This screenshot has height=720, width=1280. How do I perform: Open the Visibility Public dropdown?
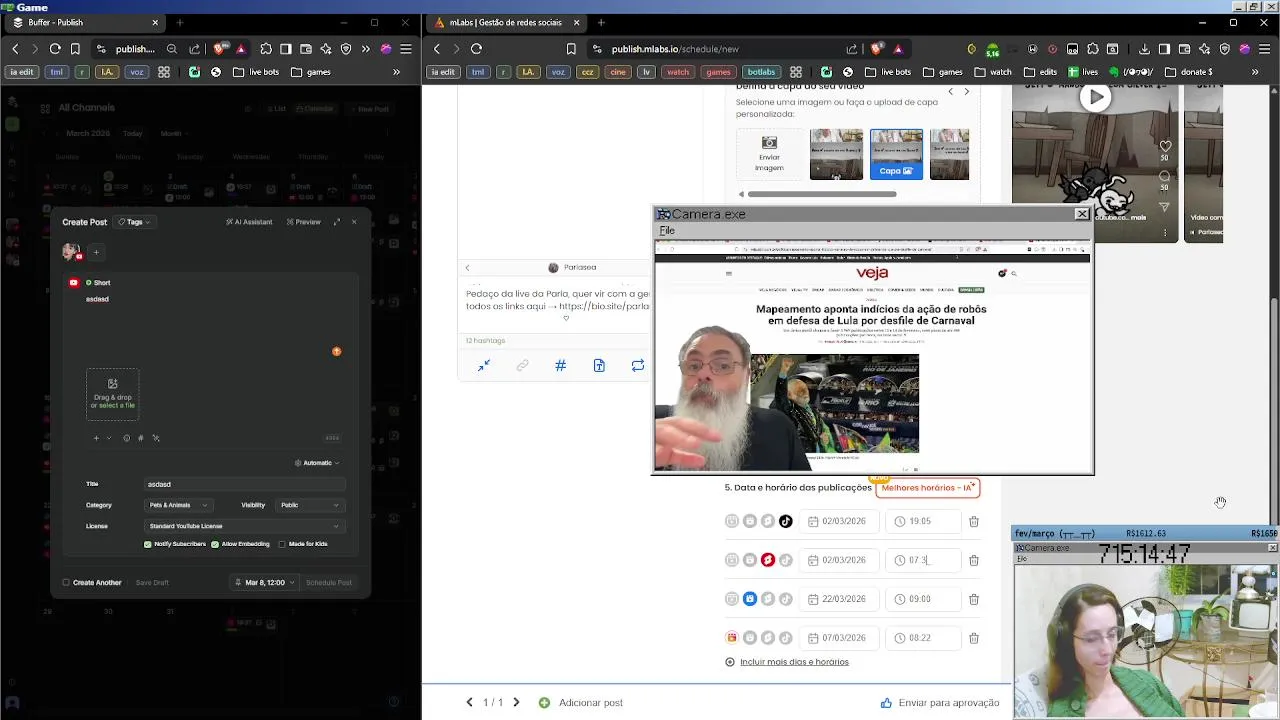(x=310, y=505)
